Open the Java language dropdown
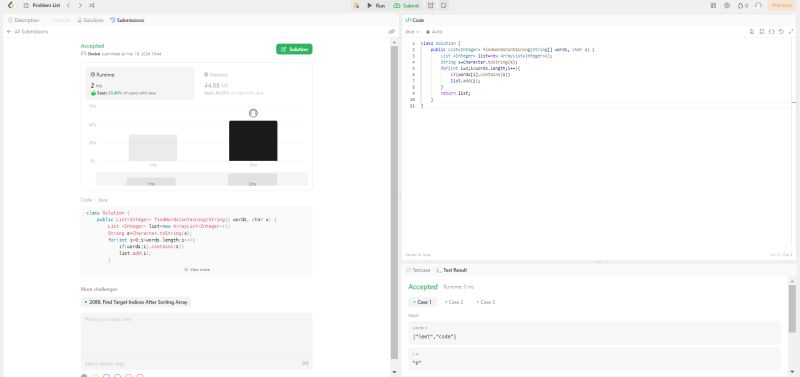This screenshot has height=377, width=800. (412, 32)
